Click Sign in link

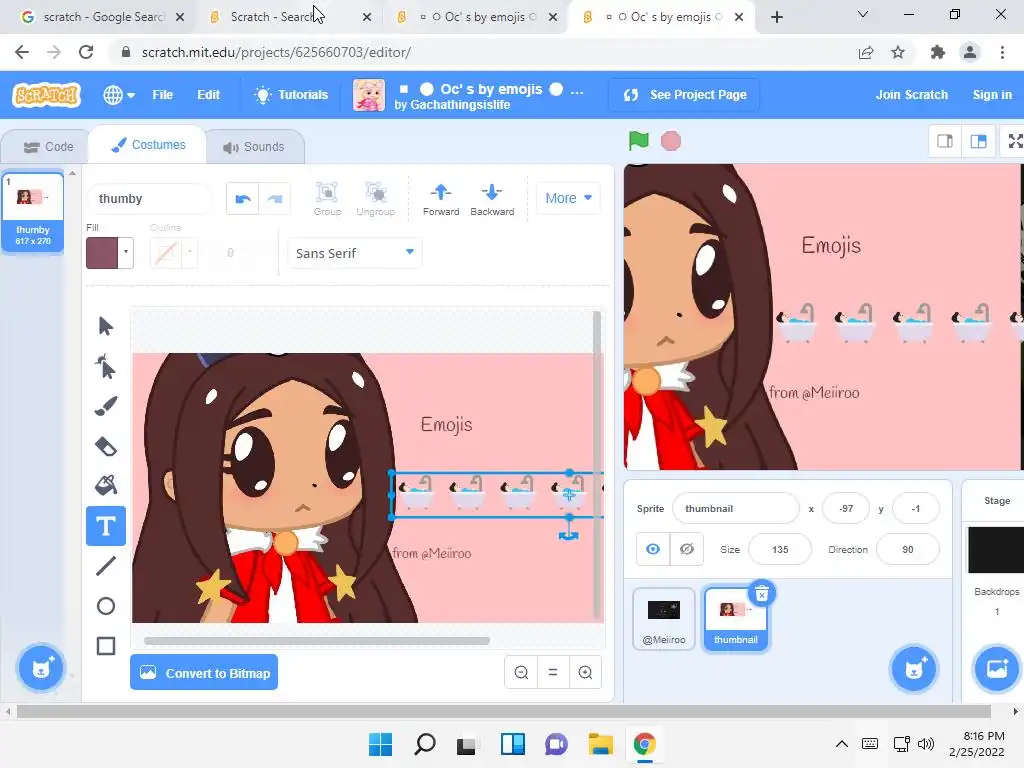point(992,95)
